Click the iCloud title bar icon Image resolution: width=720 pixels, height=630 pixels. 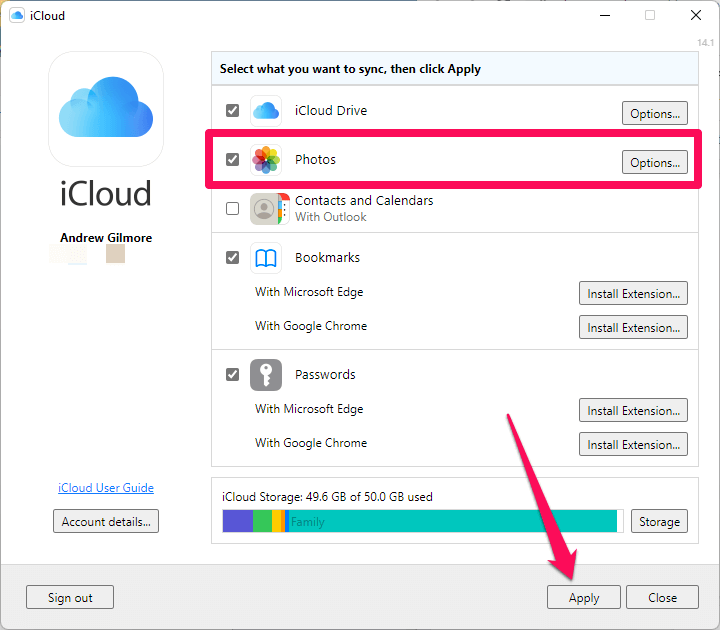(x=17, y=16)
